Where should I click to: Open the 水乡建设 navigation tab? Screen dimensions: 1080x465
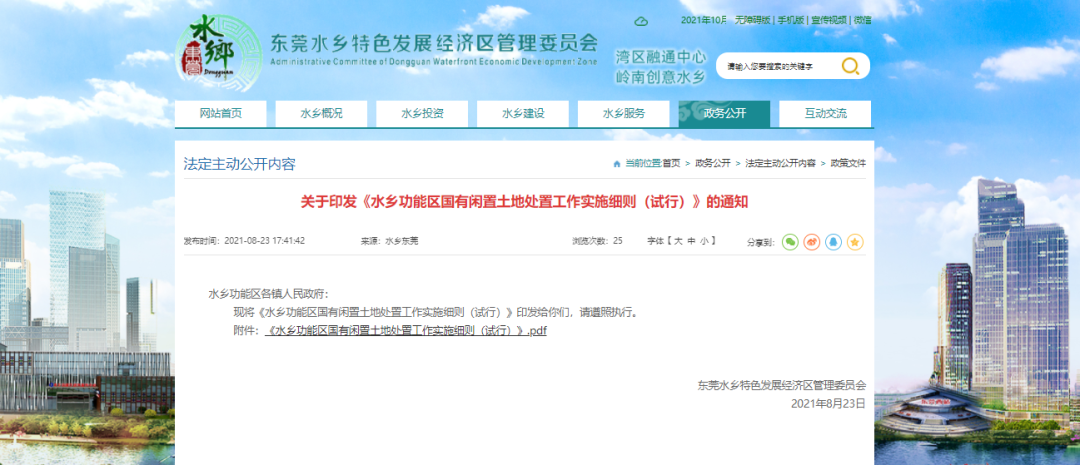click(x=523, y=114)
